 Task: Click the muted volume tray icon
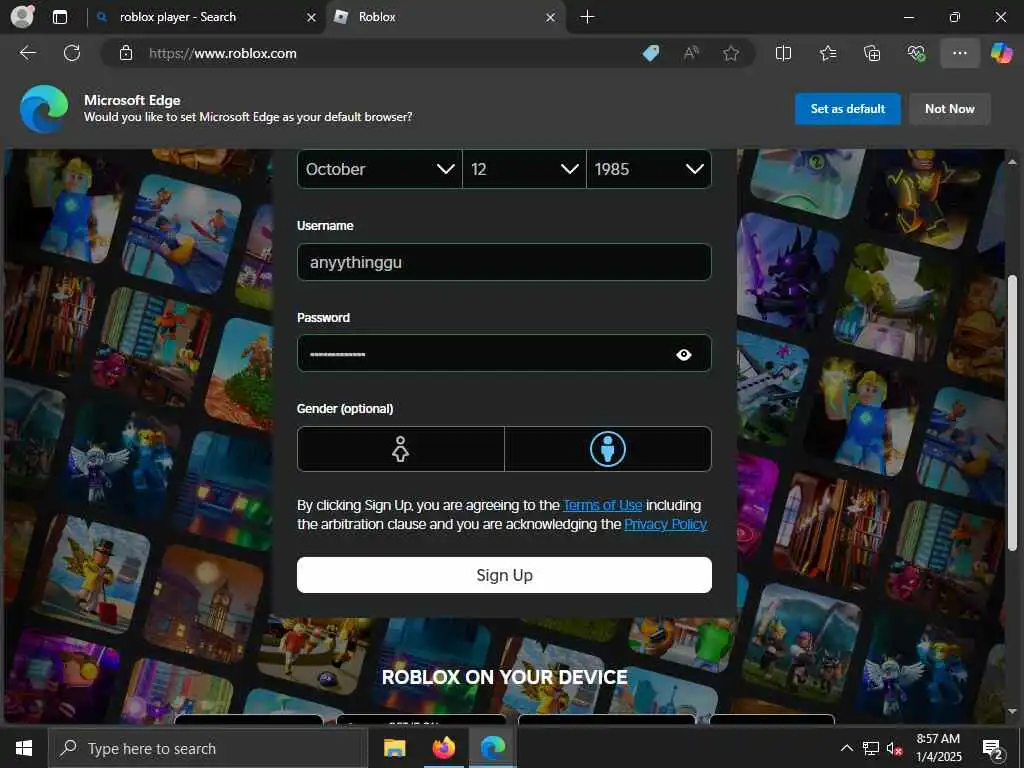click(895, 748)
